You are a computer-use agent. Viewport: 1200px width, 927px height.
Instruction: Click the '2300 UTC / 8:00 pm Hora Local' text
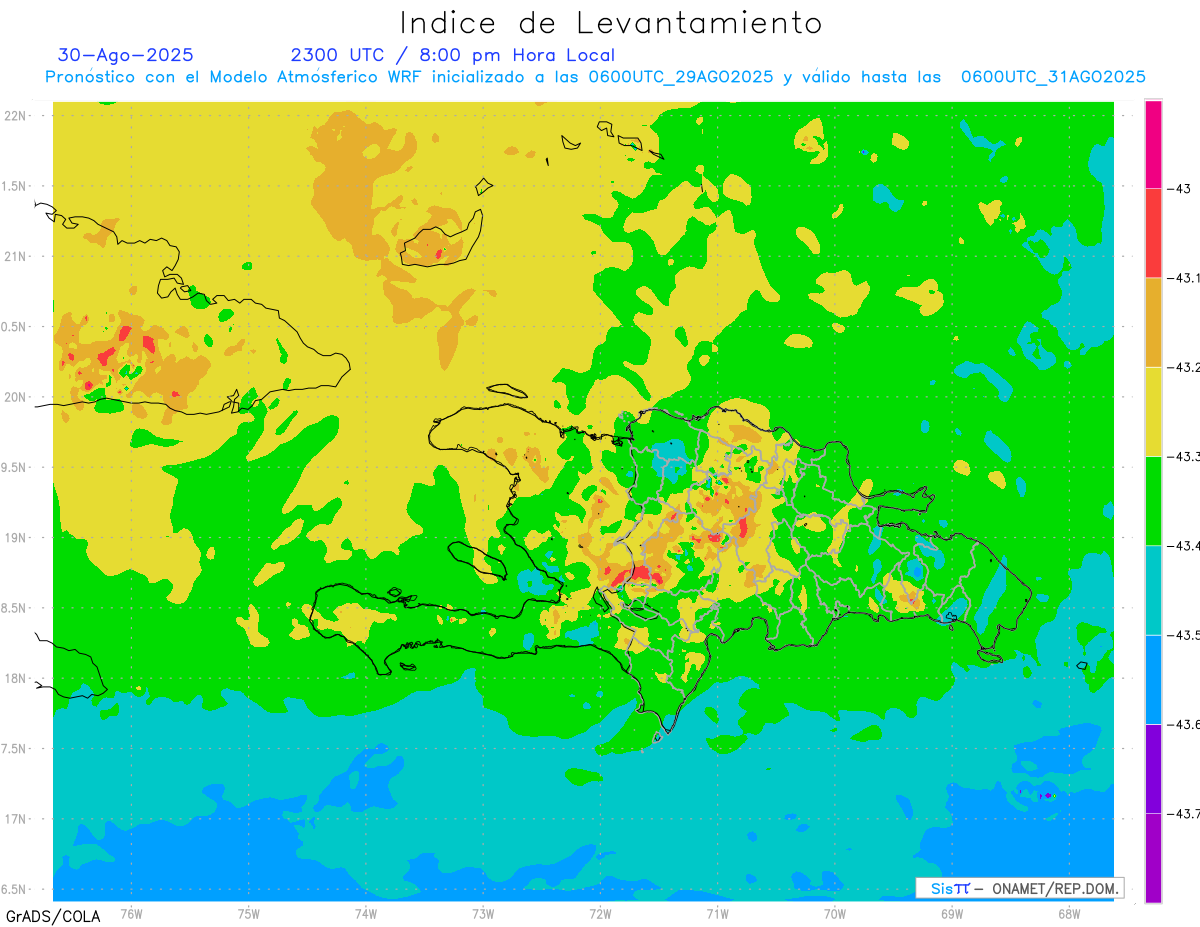453,55
